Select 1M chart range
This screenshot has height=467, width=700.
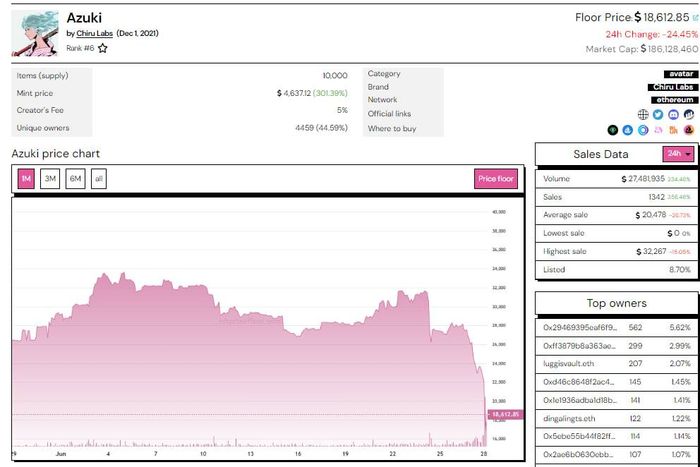(x=26, y=179)
